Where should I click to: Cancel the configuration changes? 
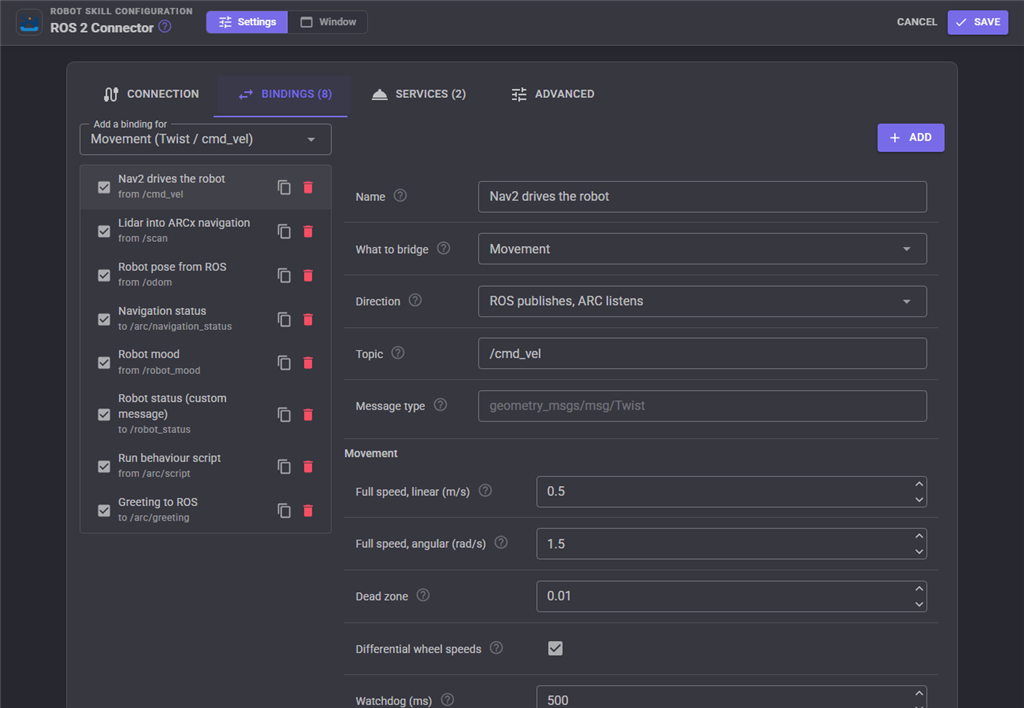916,22
